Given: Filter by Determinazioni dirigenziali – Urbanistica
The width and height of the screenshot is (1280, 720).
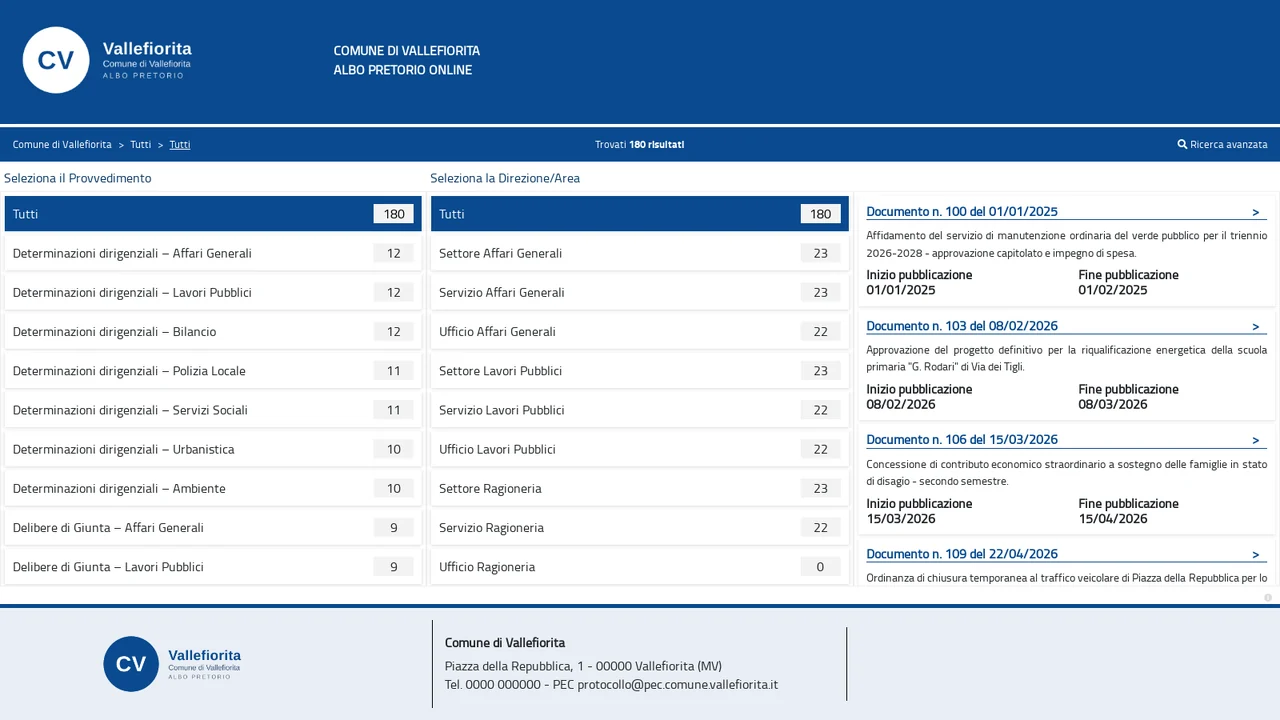Looking at the screenshot, I should point(213,449).
